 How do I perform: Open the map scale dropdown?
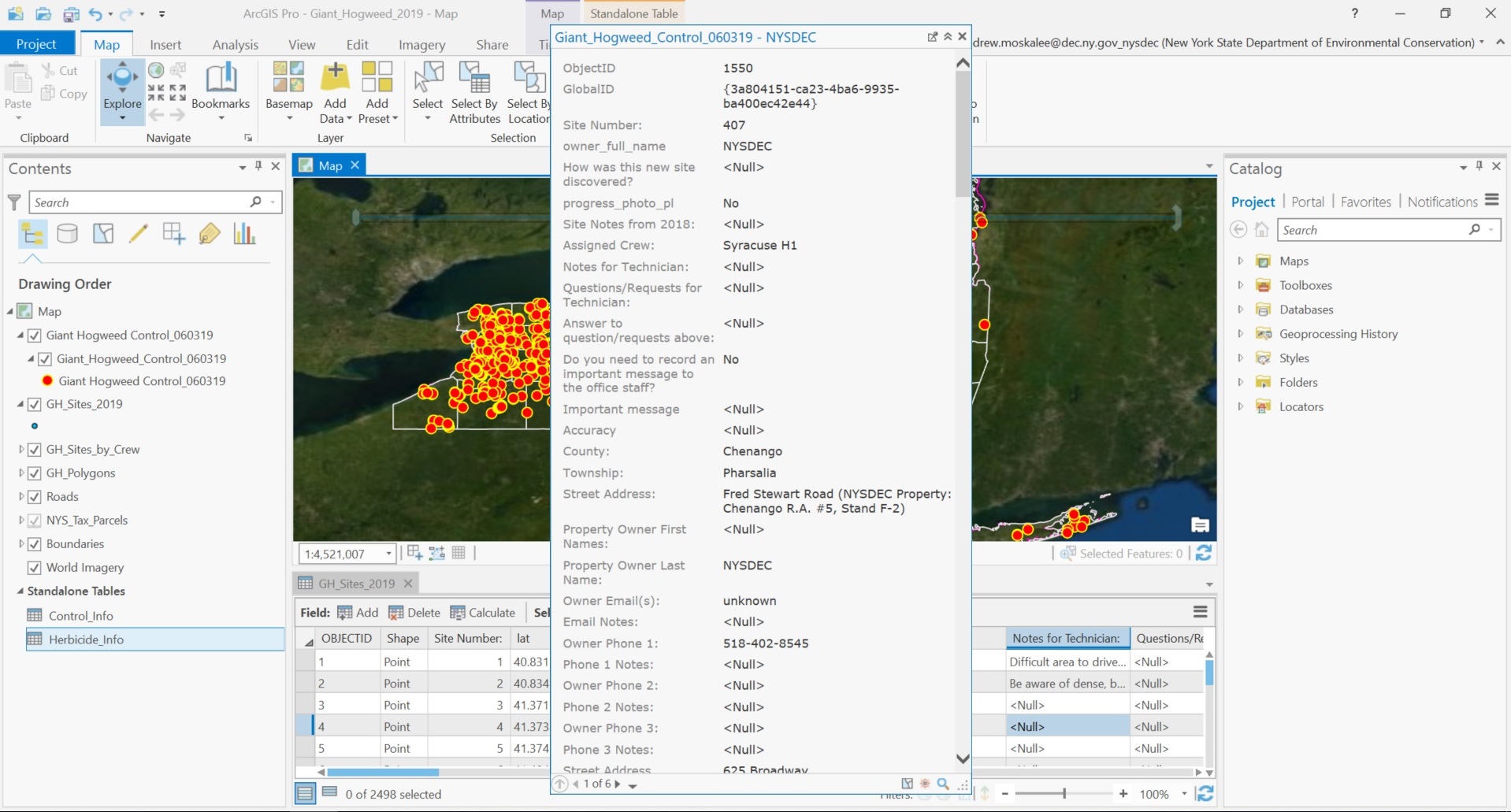[x=388, y=554]
